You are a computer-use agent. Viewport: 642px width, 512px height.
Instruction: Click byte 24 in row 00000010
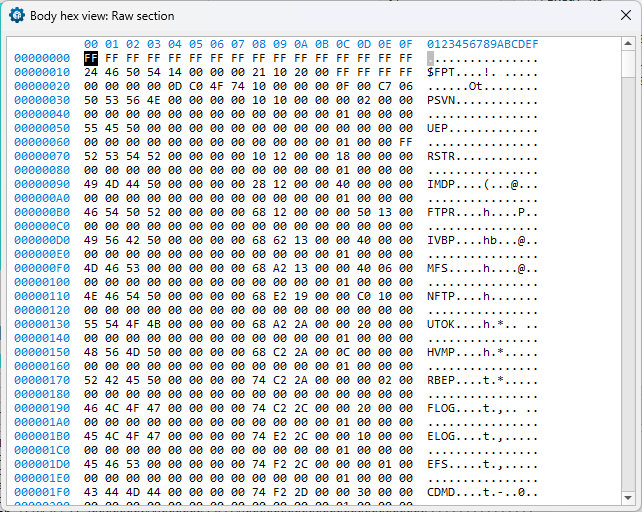[x=91, y=72]
